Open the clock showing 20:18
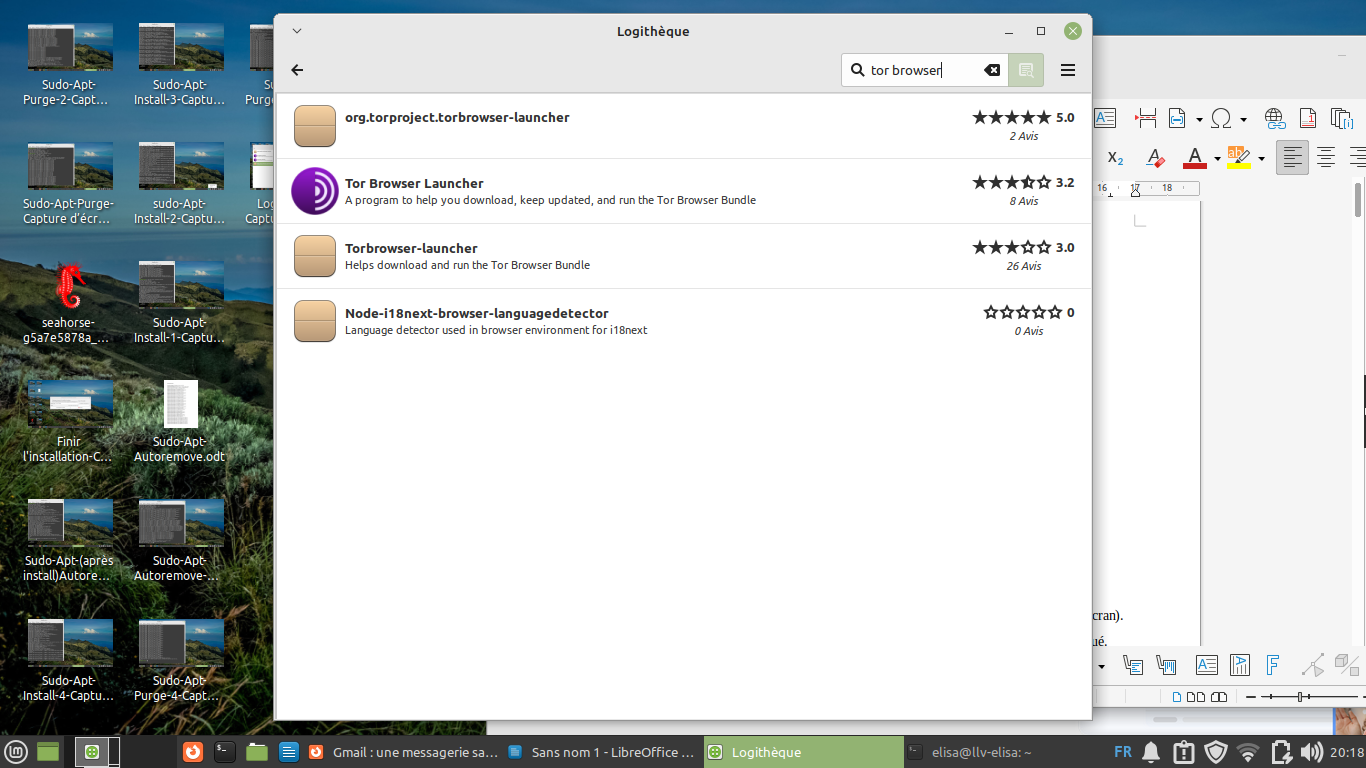 pos(1347,752)
